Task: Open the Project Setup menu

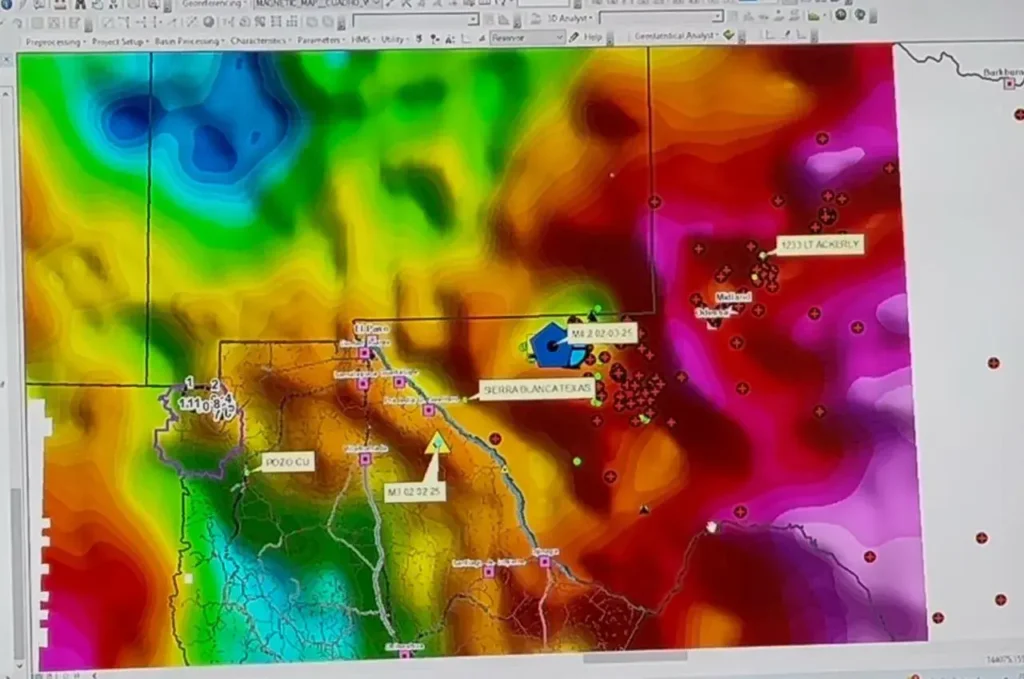Action: click(x=120, y=41)
